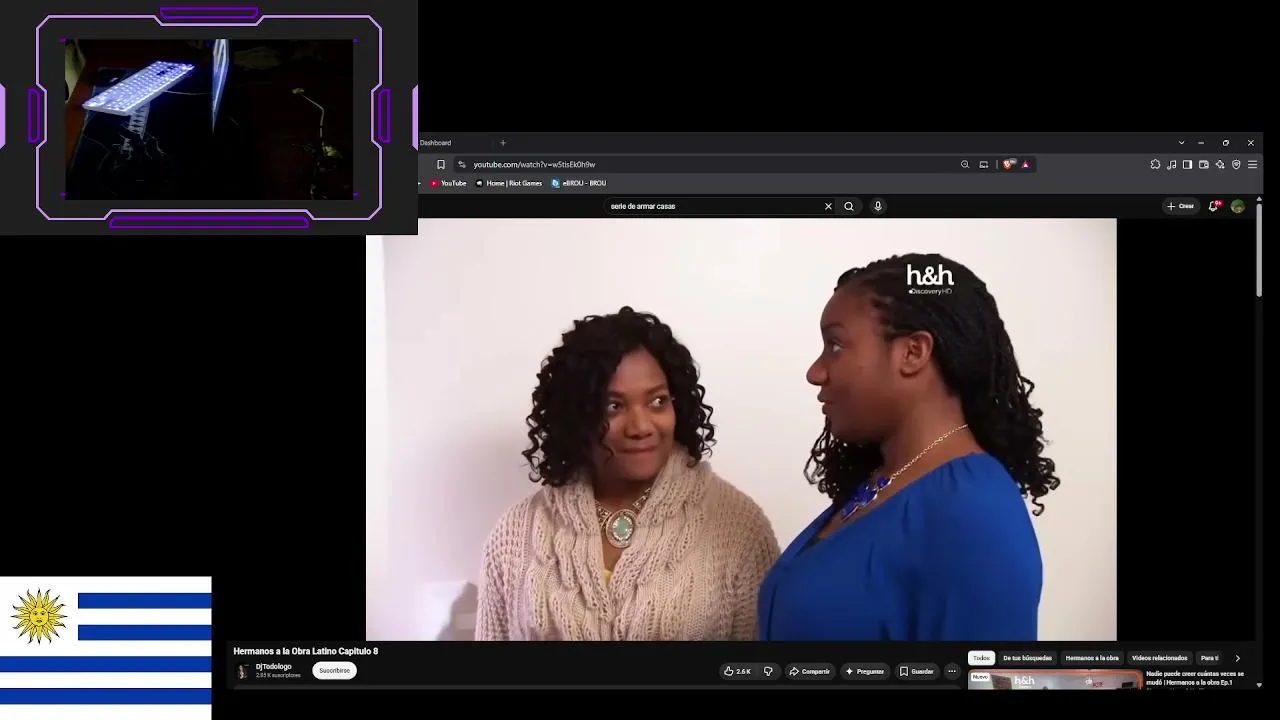Open the Brave Rewards triangle icon
This screenshot has height=720, width=1280.
click(x=1025, y=164)
